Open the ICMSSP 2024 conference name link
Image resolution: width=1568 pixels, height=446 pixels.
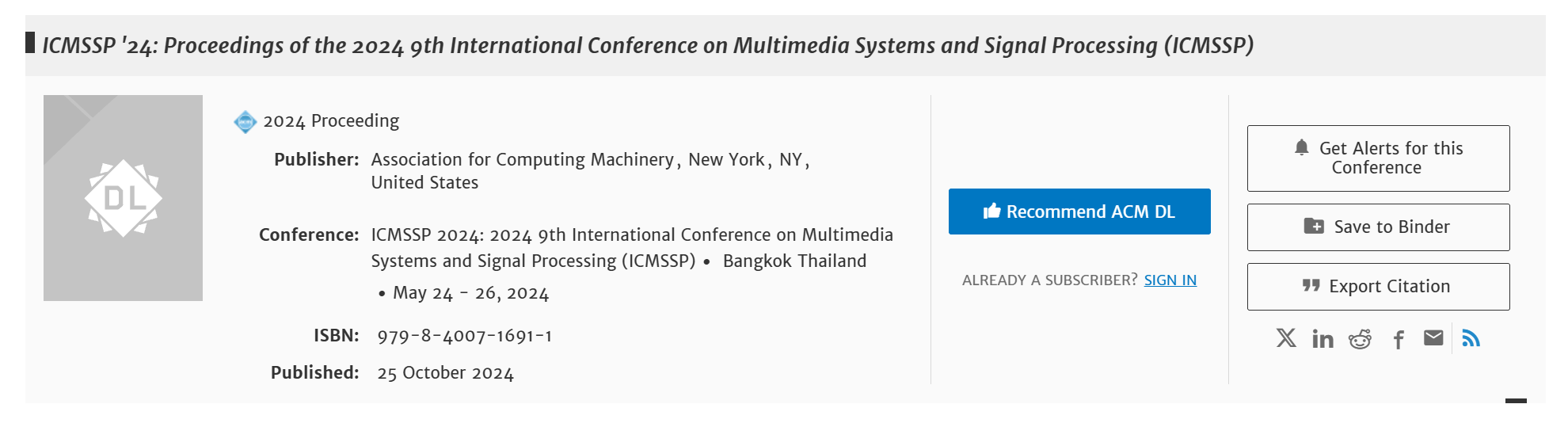[631, 247]
